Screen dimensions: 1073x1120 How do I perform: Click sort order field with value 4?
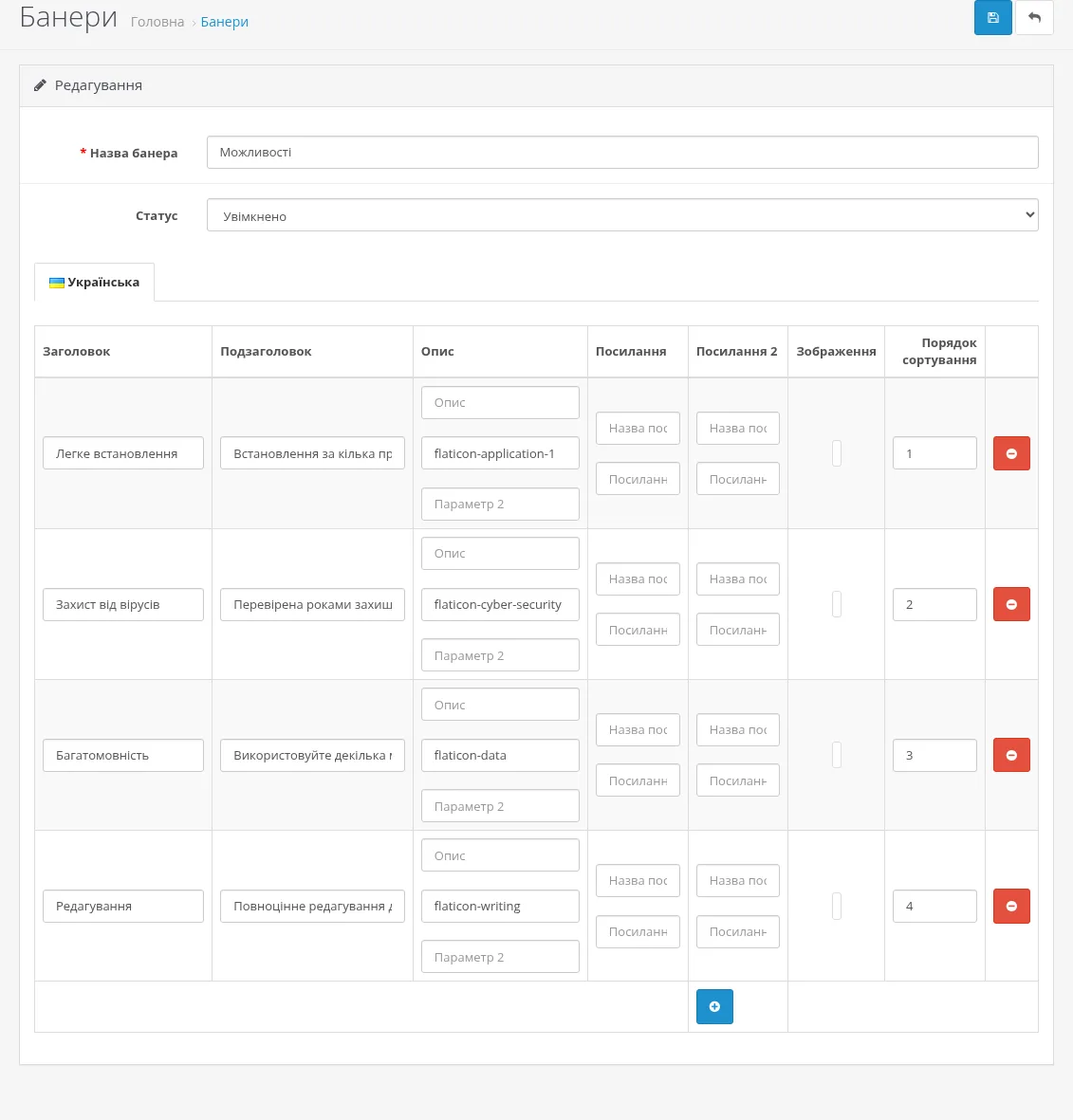click(934, 906)
